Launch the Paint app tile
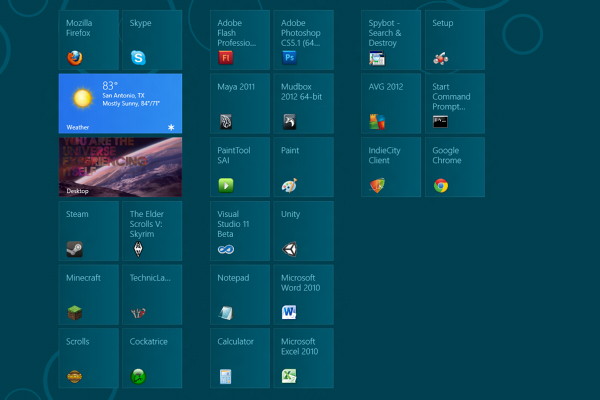600x400 pixels. [304, 167]
